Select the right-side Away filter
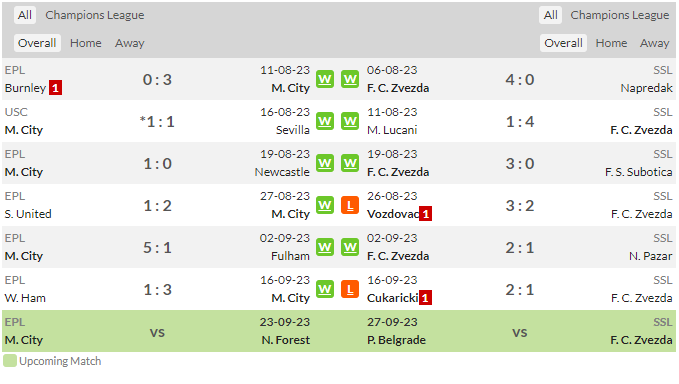 (x=654, y=43)
